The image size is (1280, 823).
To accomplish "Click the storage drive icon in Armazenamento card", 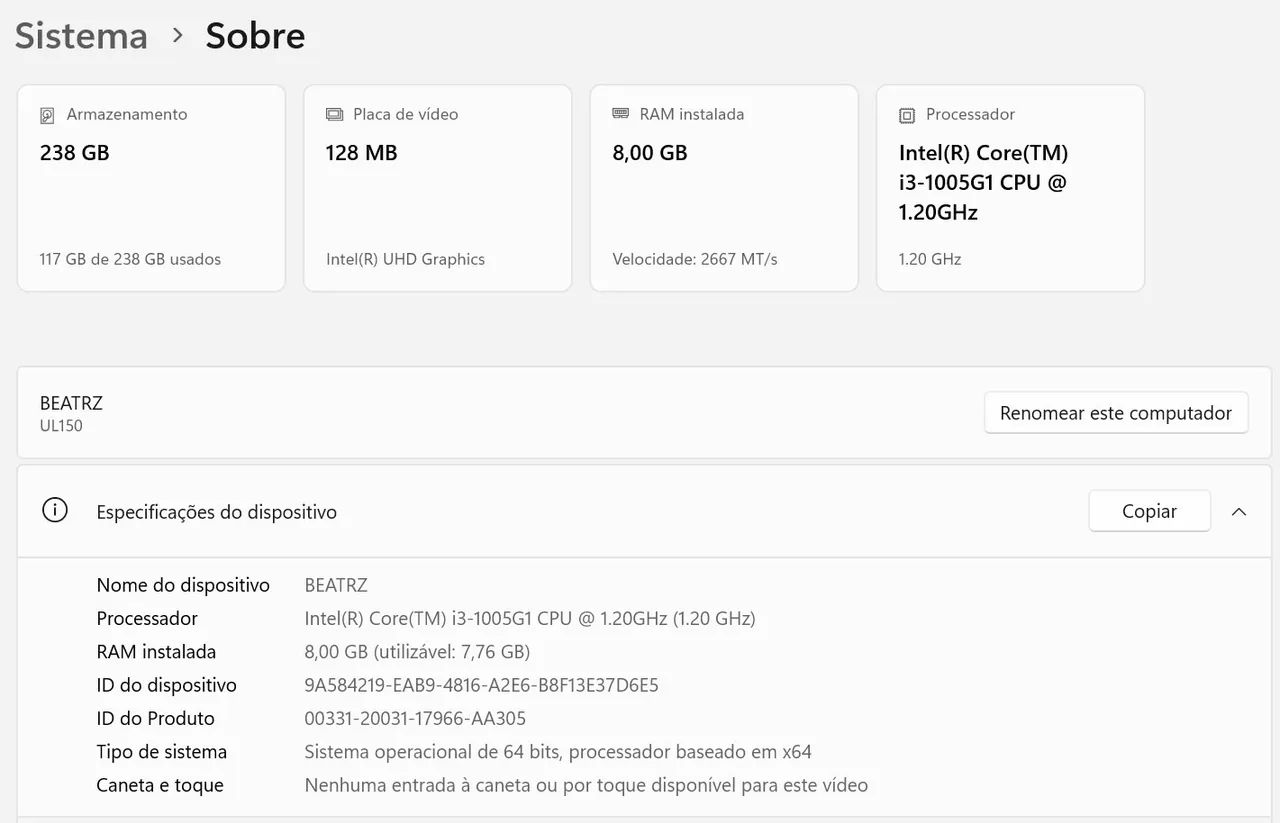I will click(47, 115).
